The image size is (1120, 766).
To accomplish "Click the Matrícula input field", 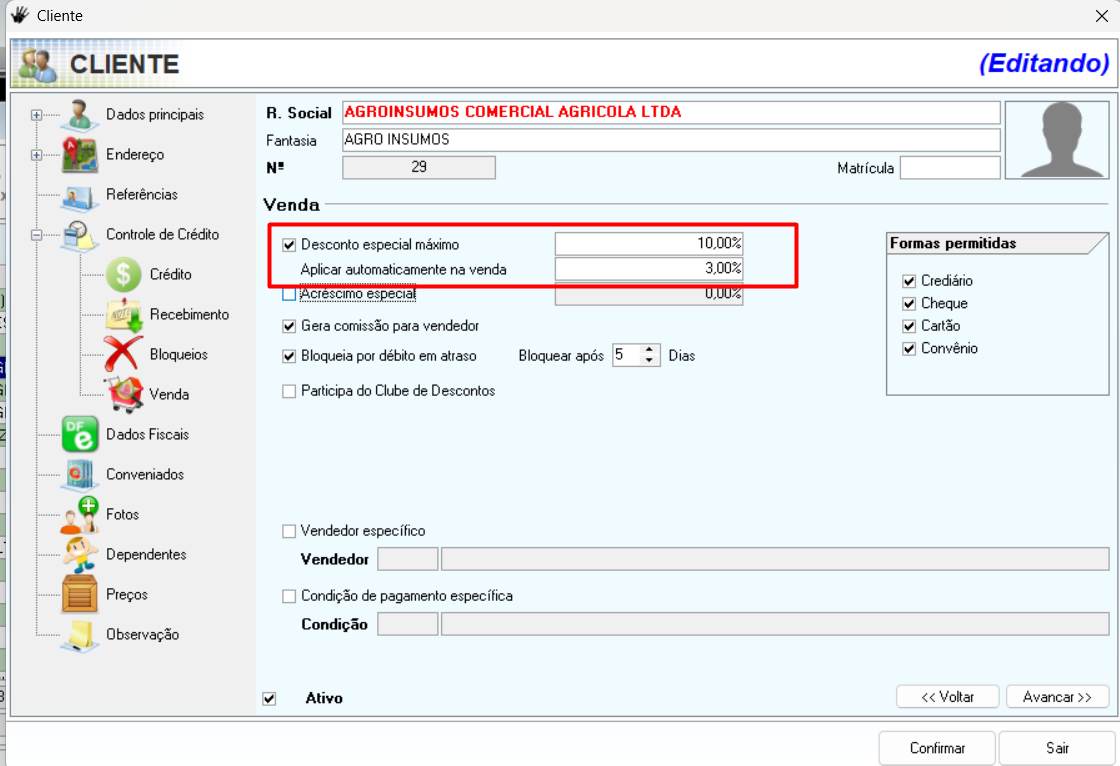I will click(949, 168).
